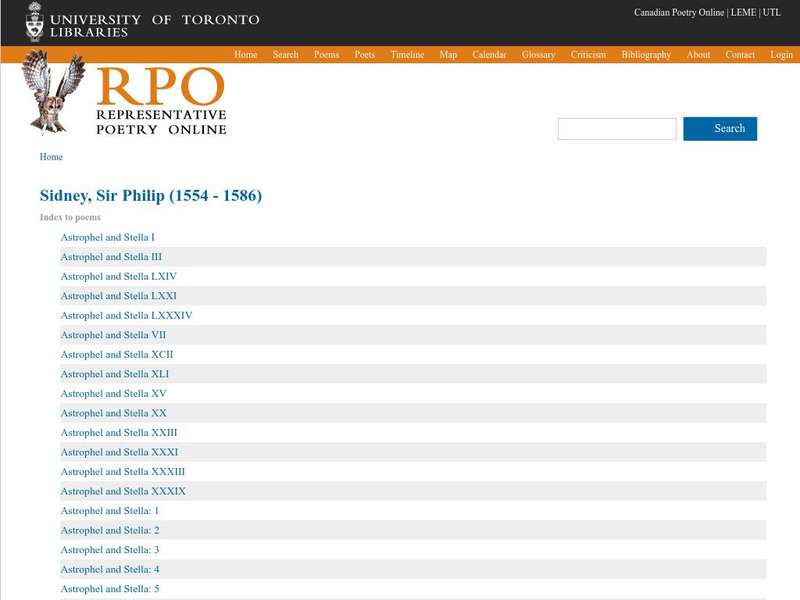Click the University of Toronto Libraries crest logo
The width and height of the screenshot is (800, 600).
click(35, 22)
